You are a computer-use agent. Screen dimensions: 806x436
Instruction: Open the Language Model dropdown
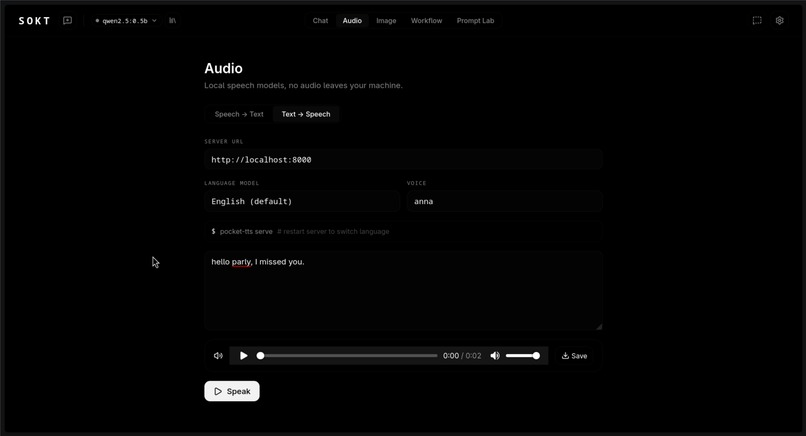point(302,201)
